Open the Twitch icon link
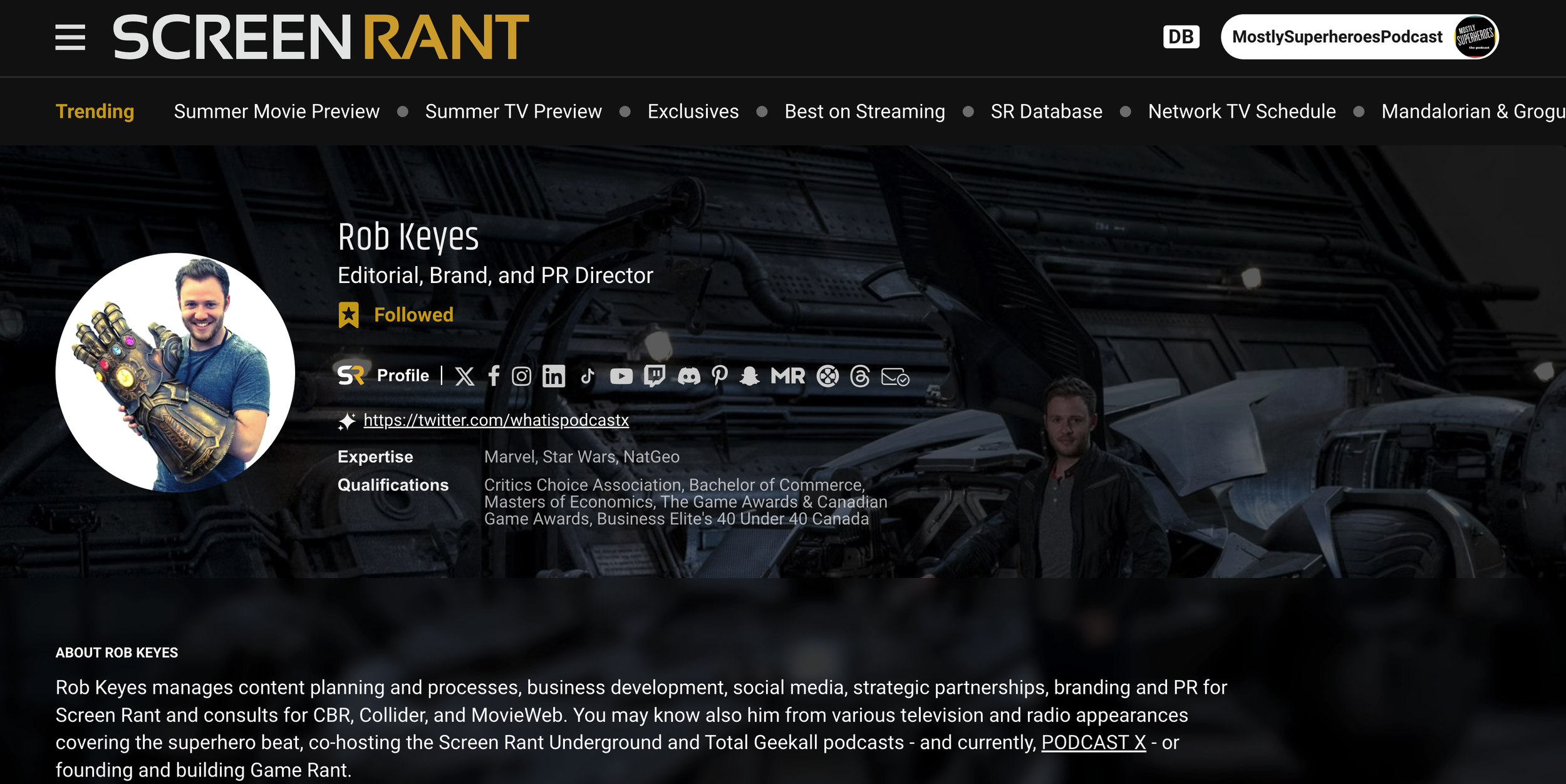1566x784 pixels. [654, 376]
